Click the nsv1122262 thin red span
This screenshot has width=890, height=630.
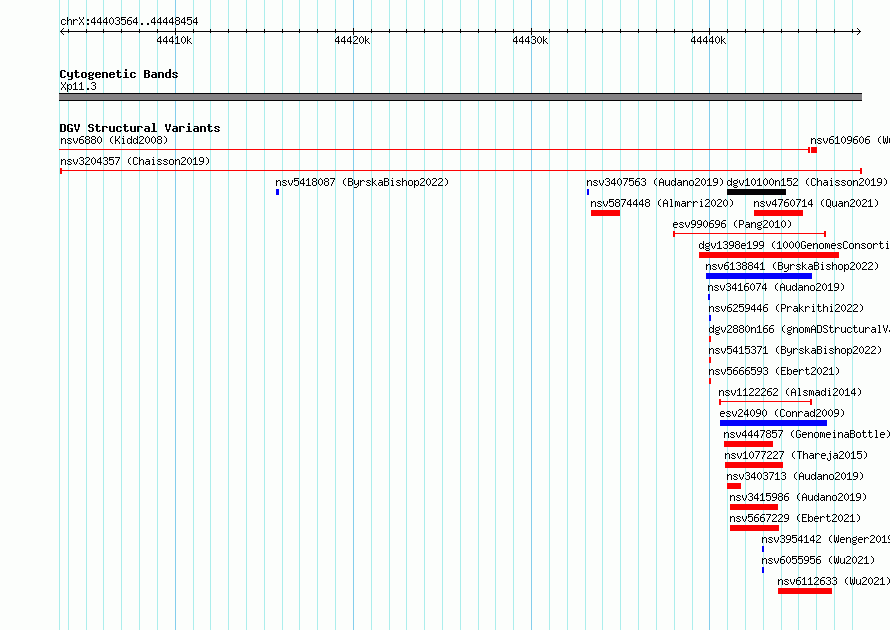click(x=765, y=402)
